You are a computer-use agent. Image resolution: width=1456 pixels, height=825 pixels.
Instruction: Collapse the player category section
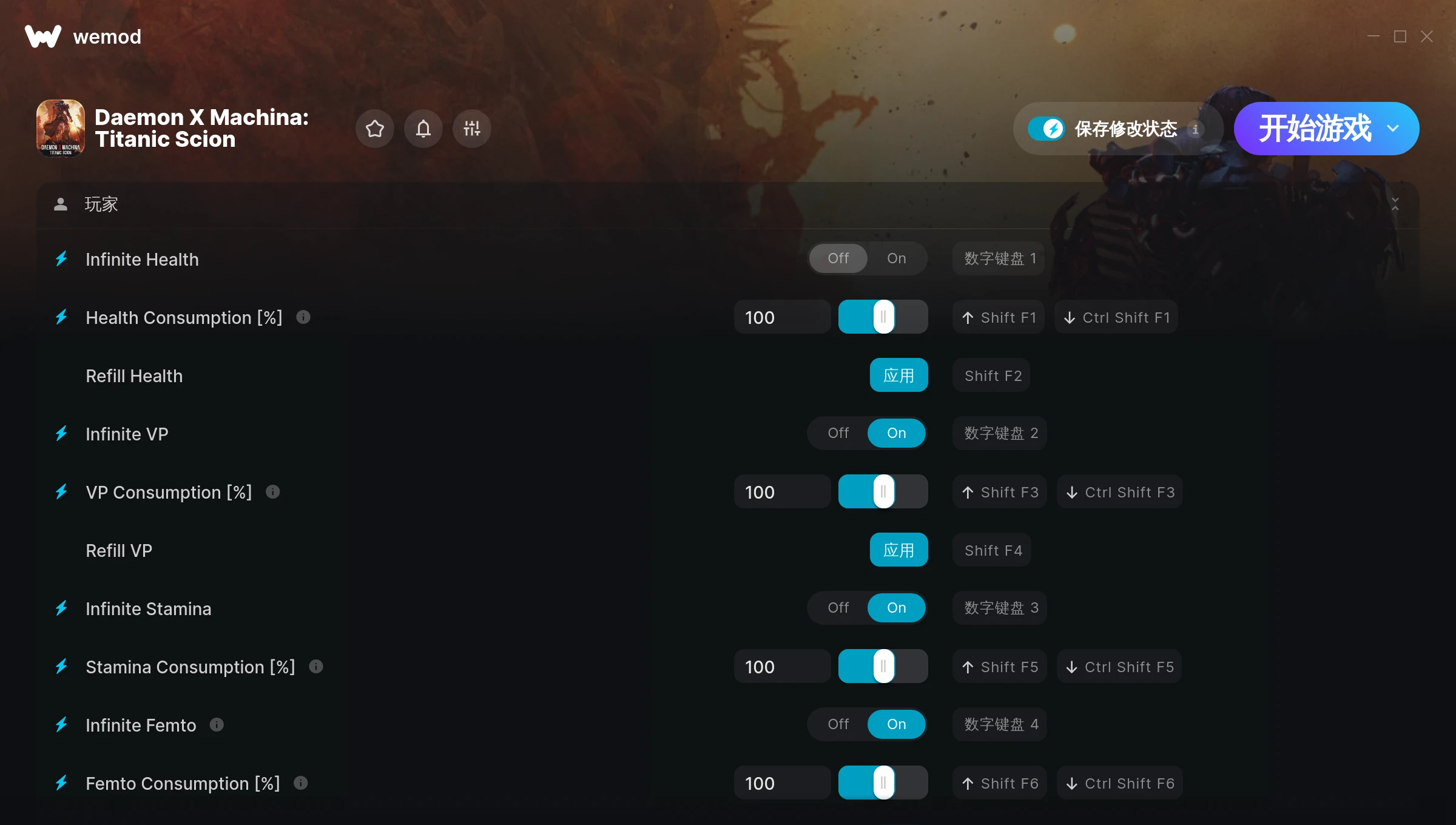point(1395,204)
